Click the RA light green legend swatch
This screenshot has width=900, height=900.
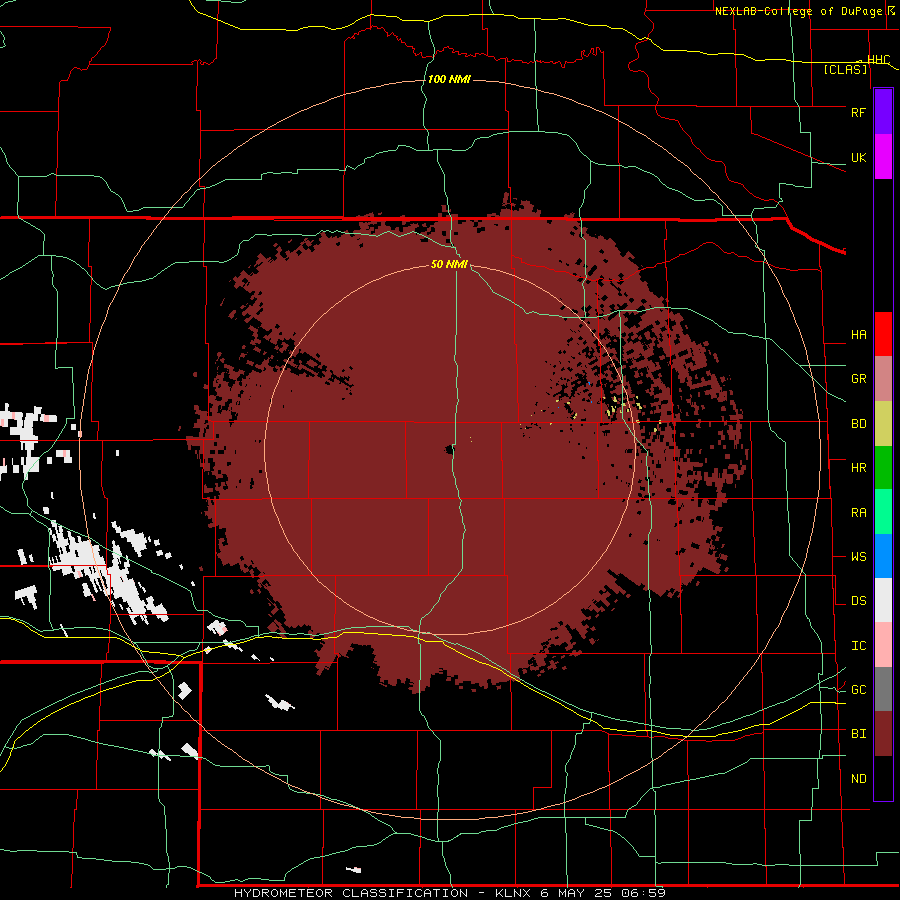tap(883, 512)
